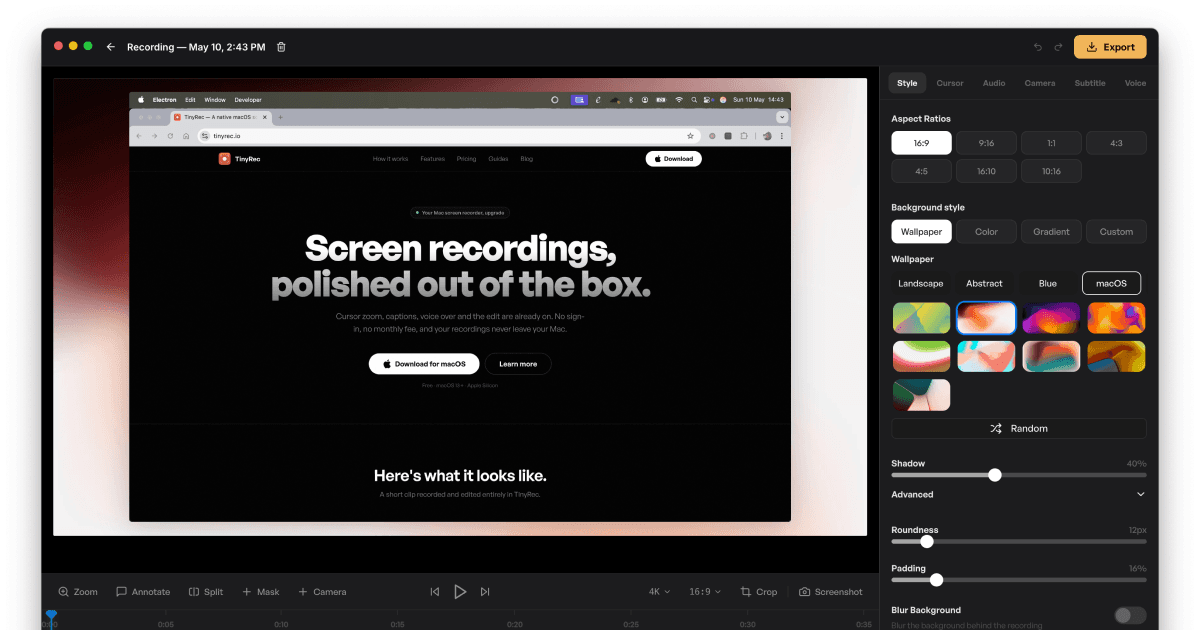Open the 16:9 dropdown in bottom toolbar

coord(705,592)
